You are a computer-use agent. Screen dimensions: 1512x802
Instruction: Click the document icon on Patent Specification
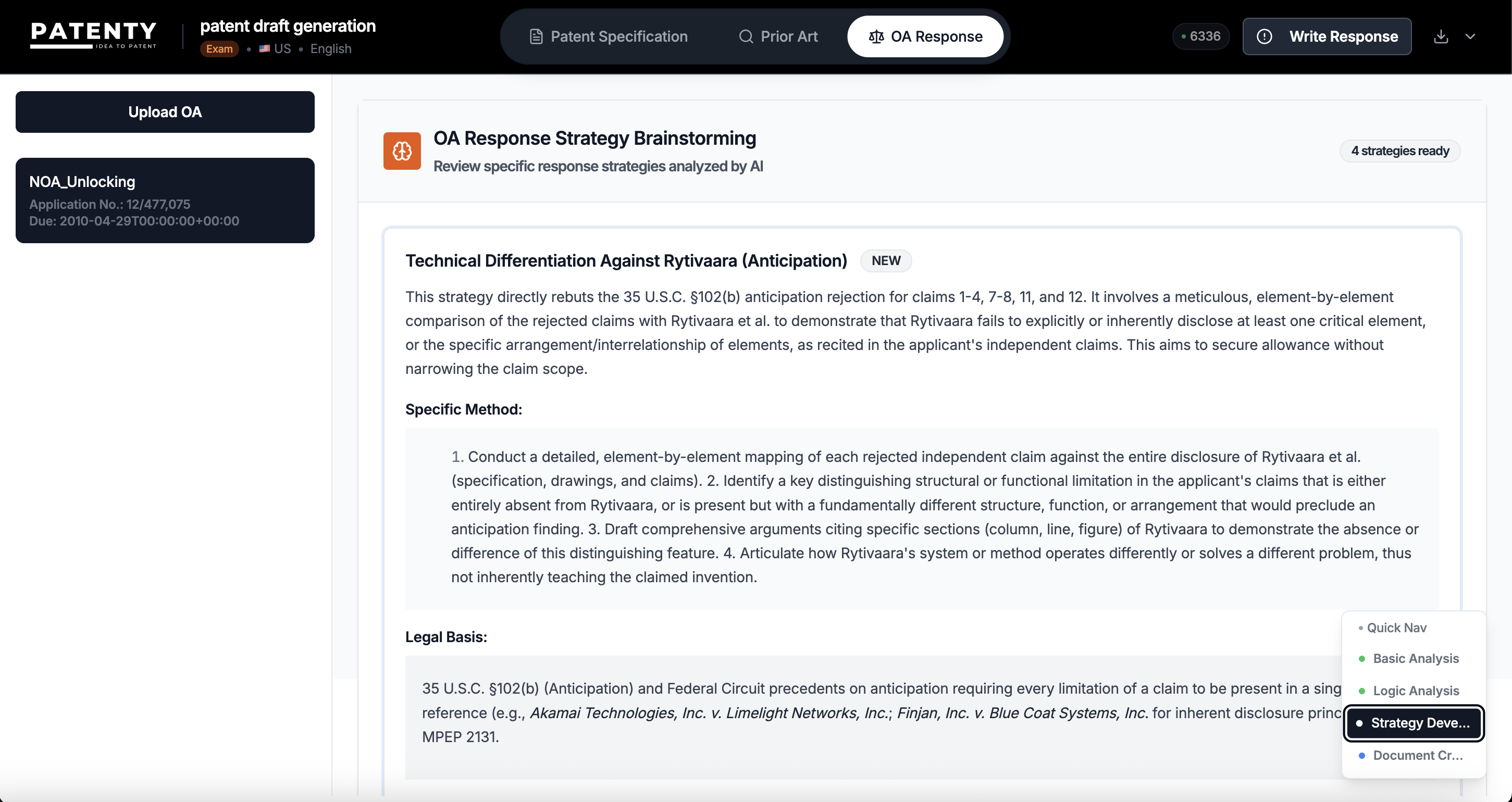tap(536, 36)
